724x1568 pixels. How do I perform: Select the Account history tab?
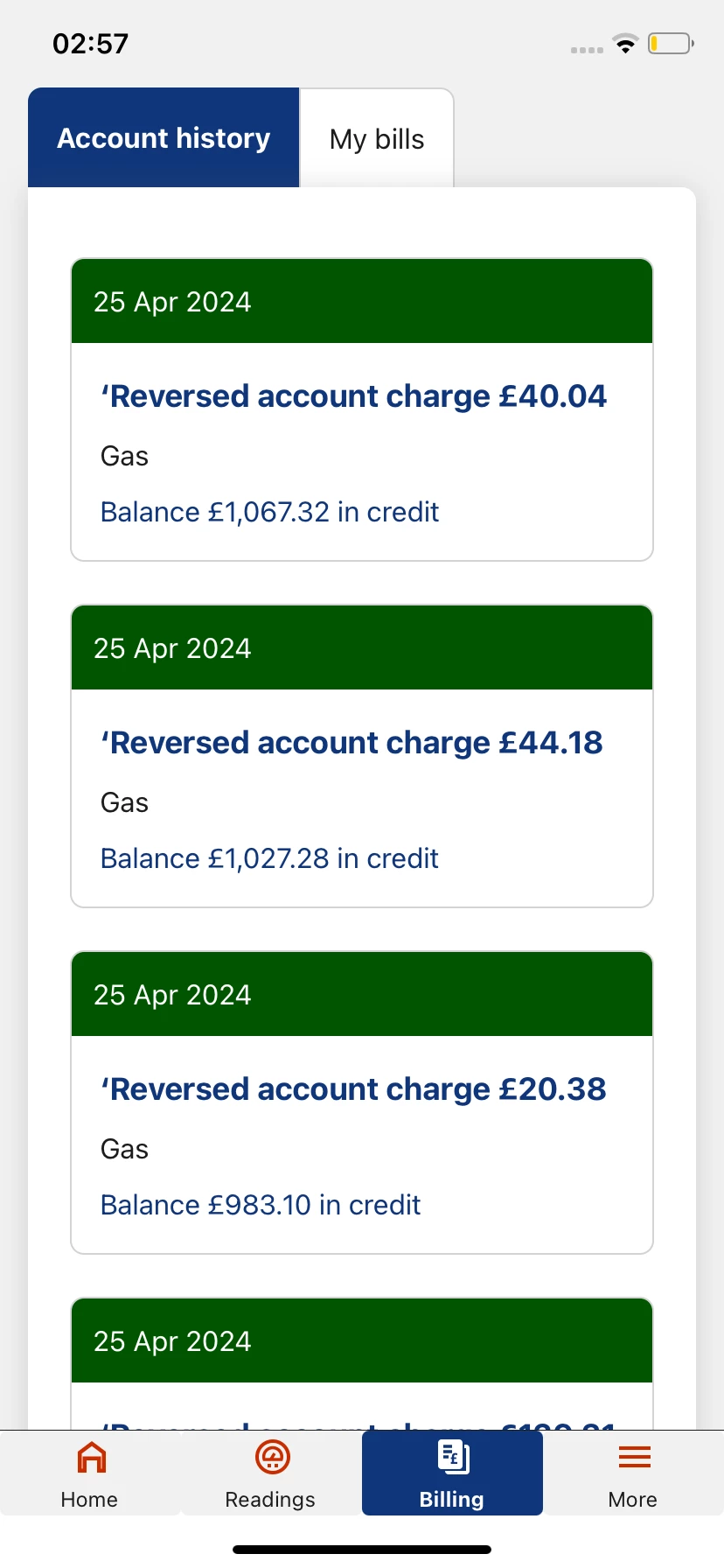pyautogui.click(x=164, y=138)
